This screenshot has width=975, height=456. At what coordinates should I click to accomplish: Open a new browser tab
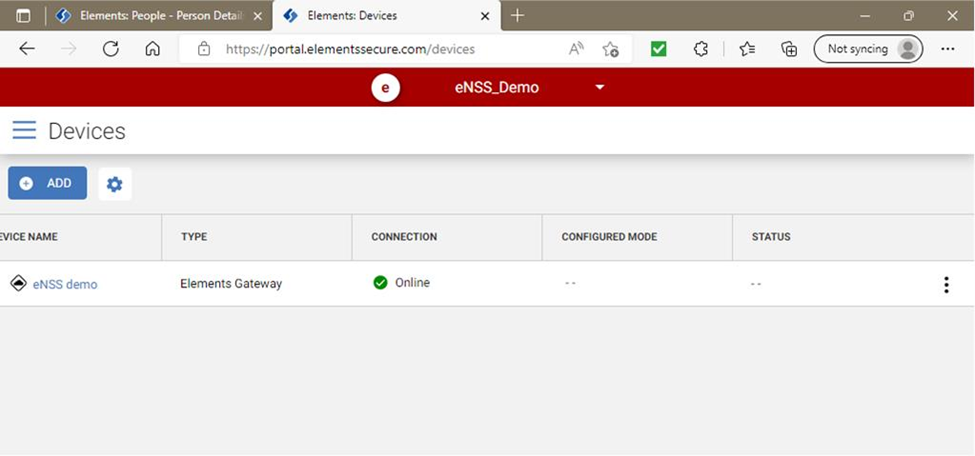point(517,16)
